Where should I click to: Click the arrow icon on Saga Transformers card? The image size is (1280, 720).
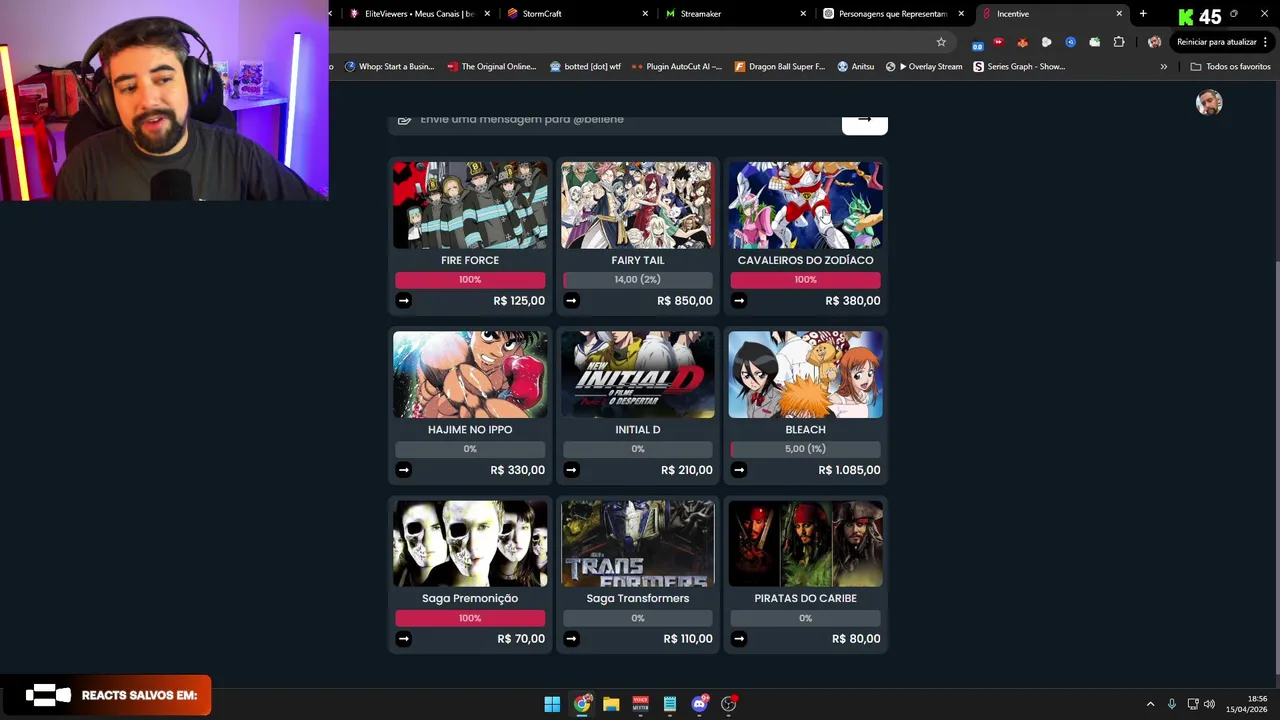tap(571, 639)
